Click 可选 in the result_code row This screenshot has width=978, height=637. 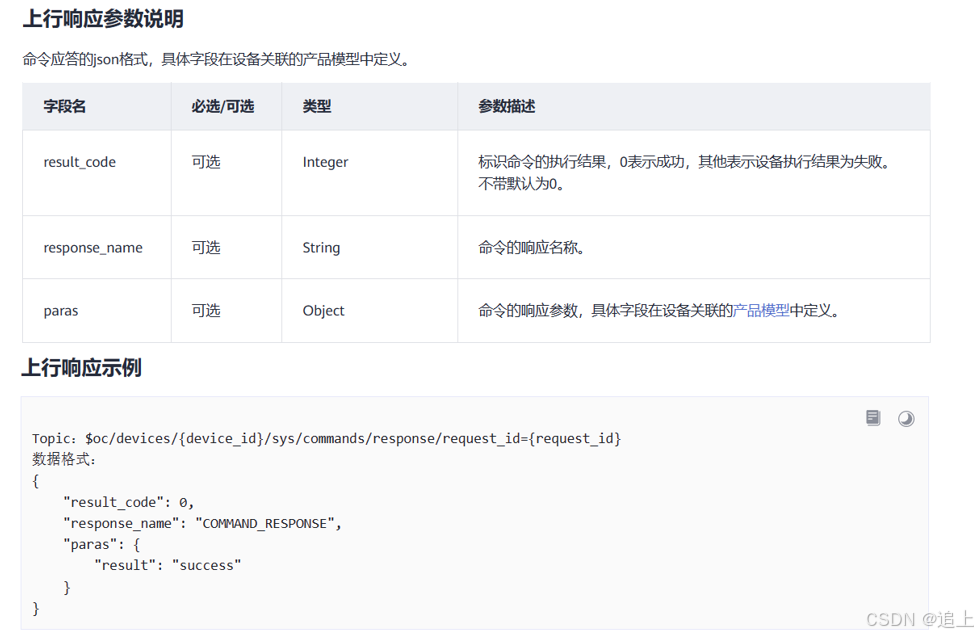206,162
